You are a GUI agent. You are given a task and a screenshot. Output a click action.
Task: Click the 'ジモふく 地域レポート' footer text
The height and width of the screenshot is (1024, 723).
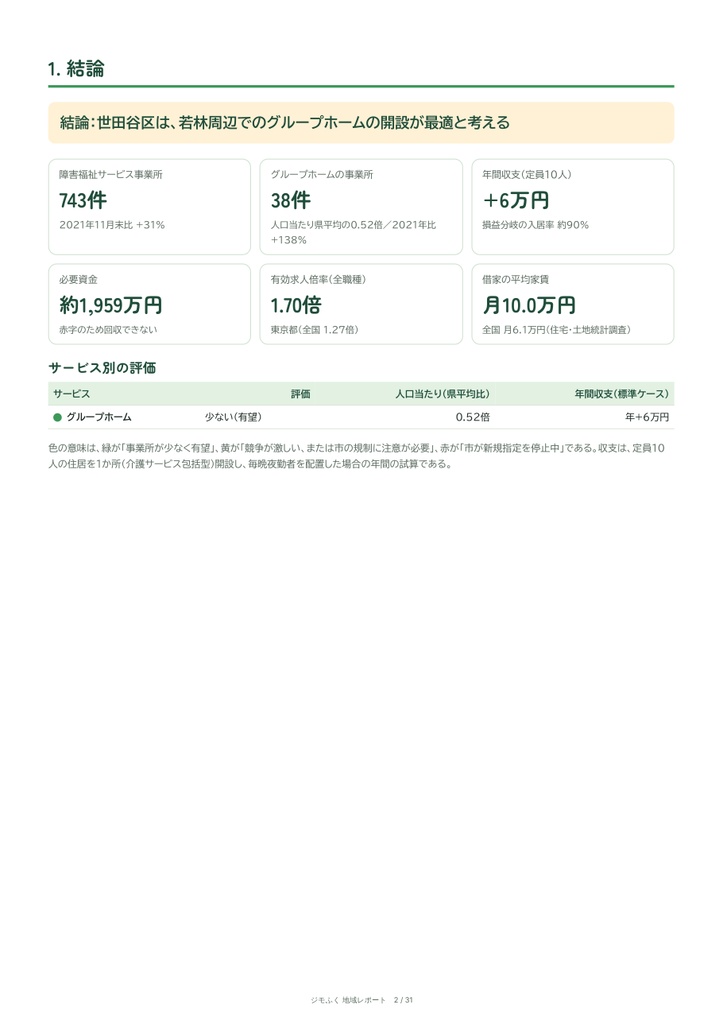348,1000
